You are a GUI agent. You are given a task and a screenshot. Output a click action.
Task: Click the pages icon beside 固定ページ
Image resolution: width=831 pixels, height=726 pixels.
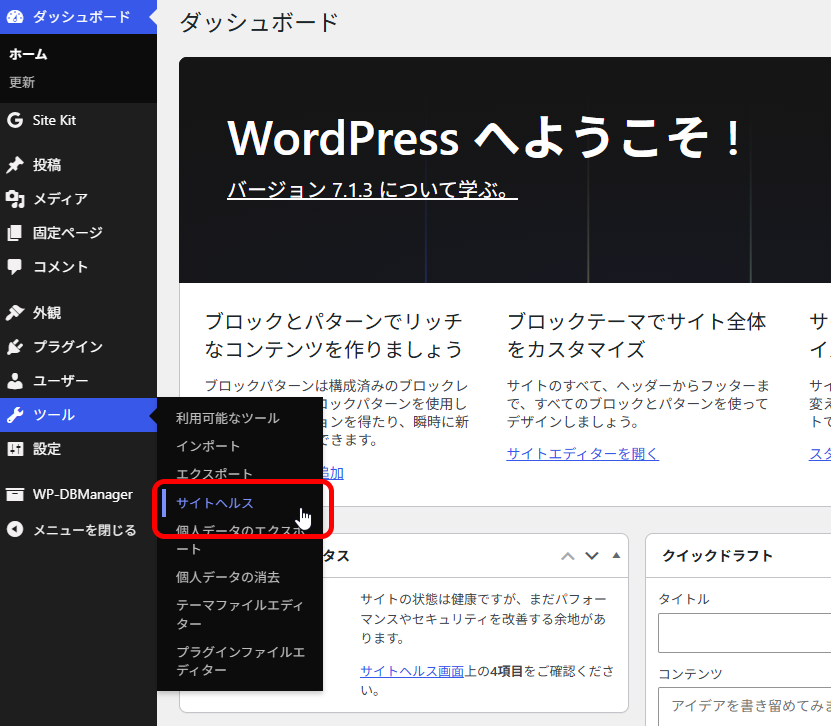15,233
